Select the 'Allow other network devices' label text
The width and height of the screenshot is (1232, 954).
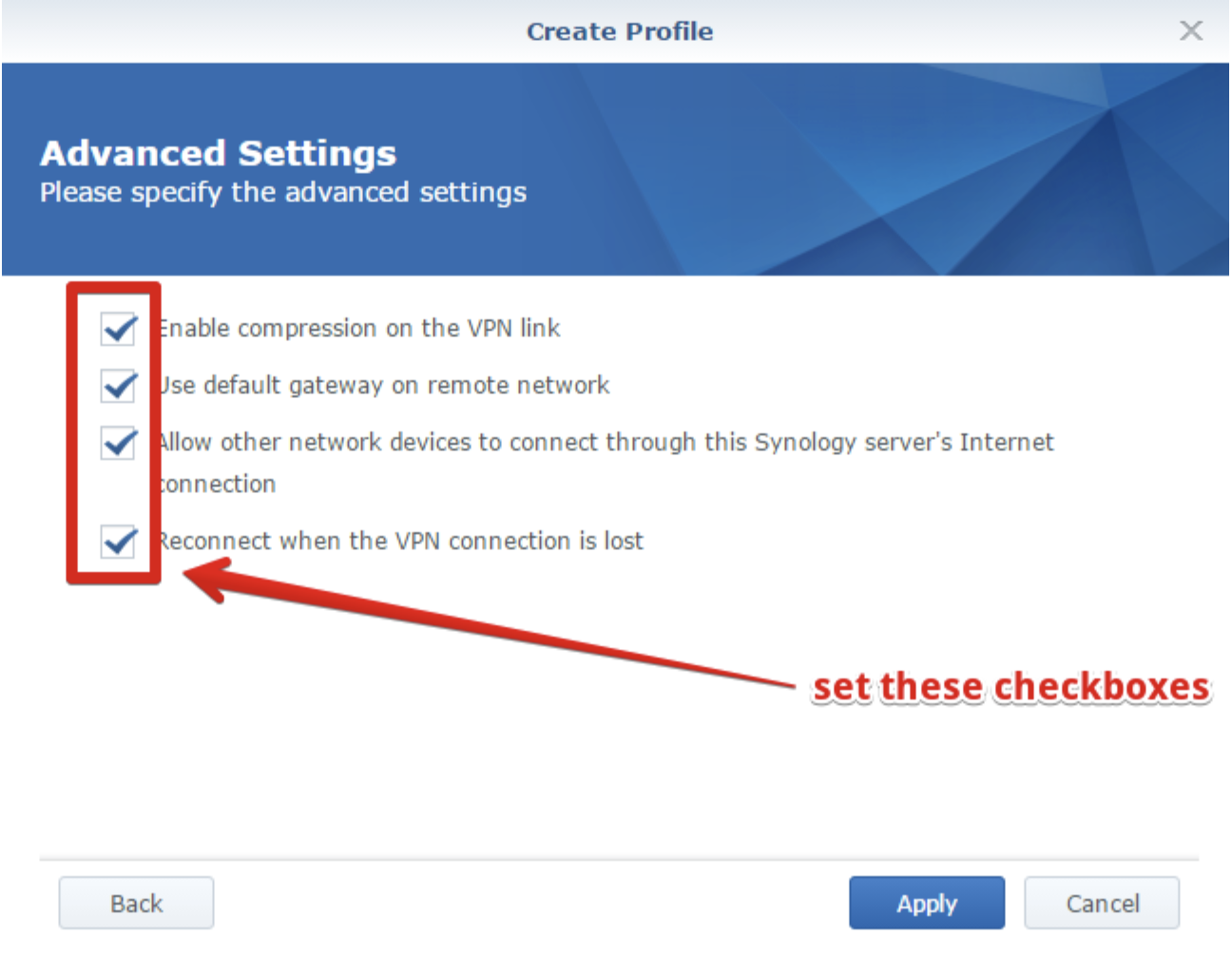(x=606, y=463)
